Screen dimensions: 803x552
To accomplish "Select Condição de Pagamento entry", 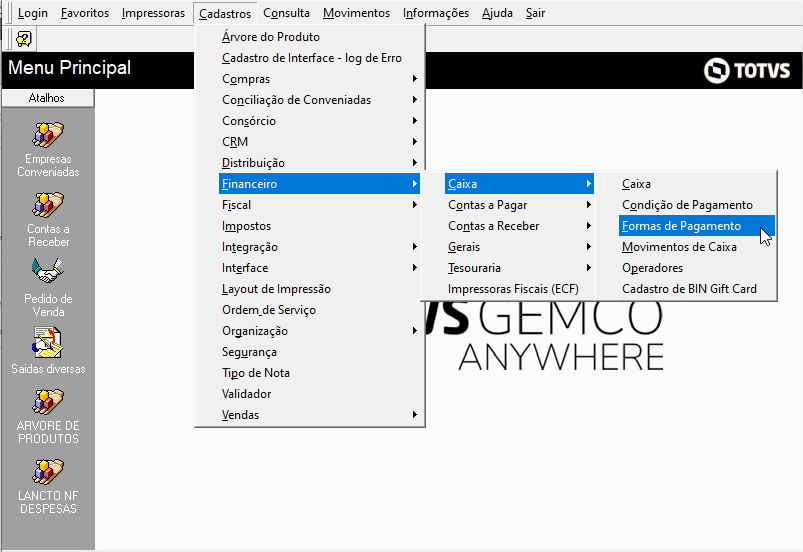I will (x=696, y=205).
